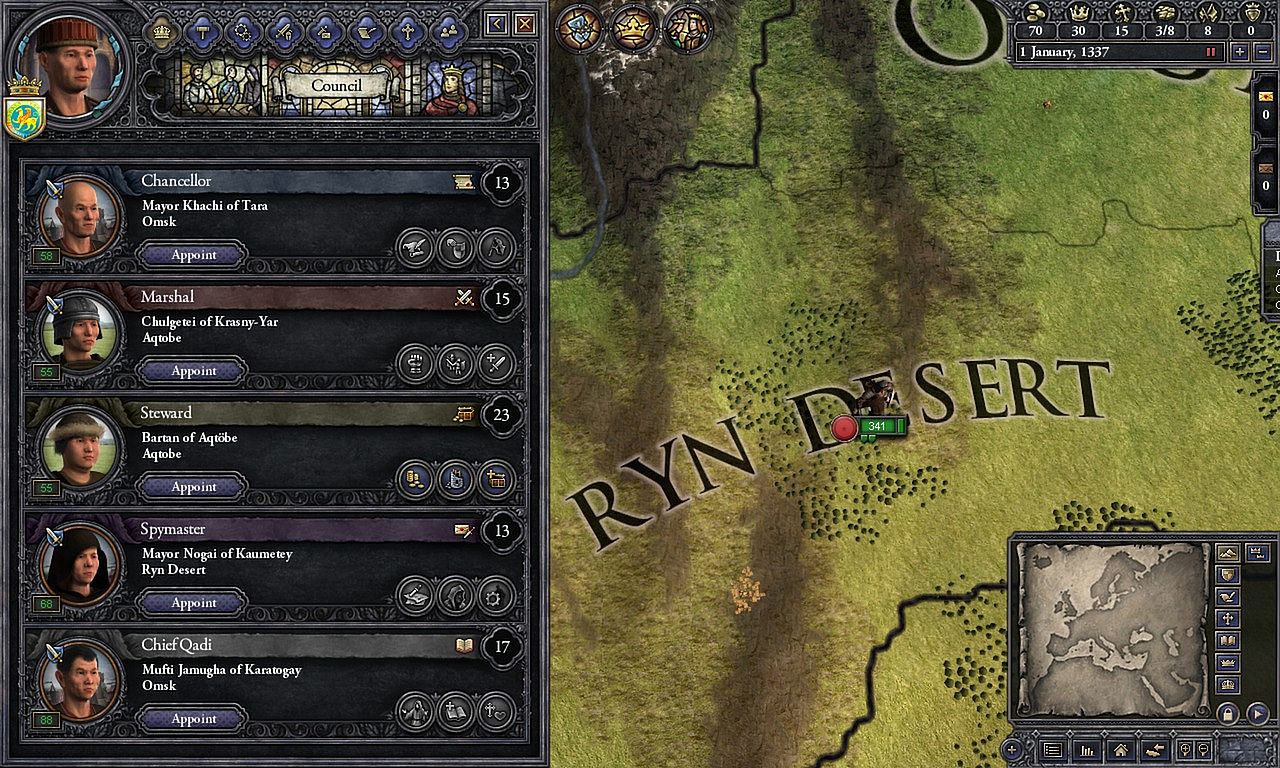Screen dimensions: 1280x768
Task: Collapse the Council panel with the left arrow
Action: coord(496,24)
